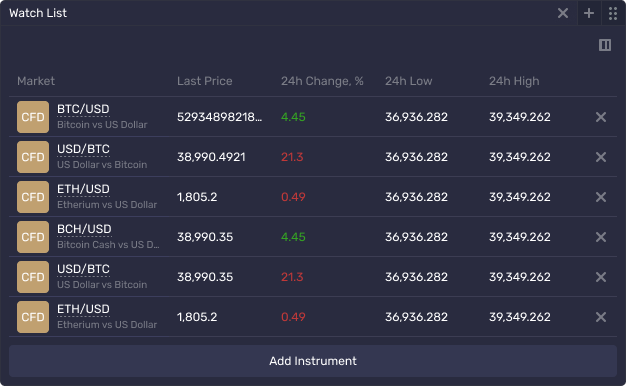Sort by Last Price column header
626x386 pixels.
pos(204,81)
